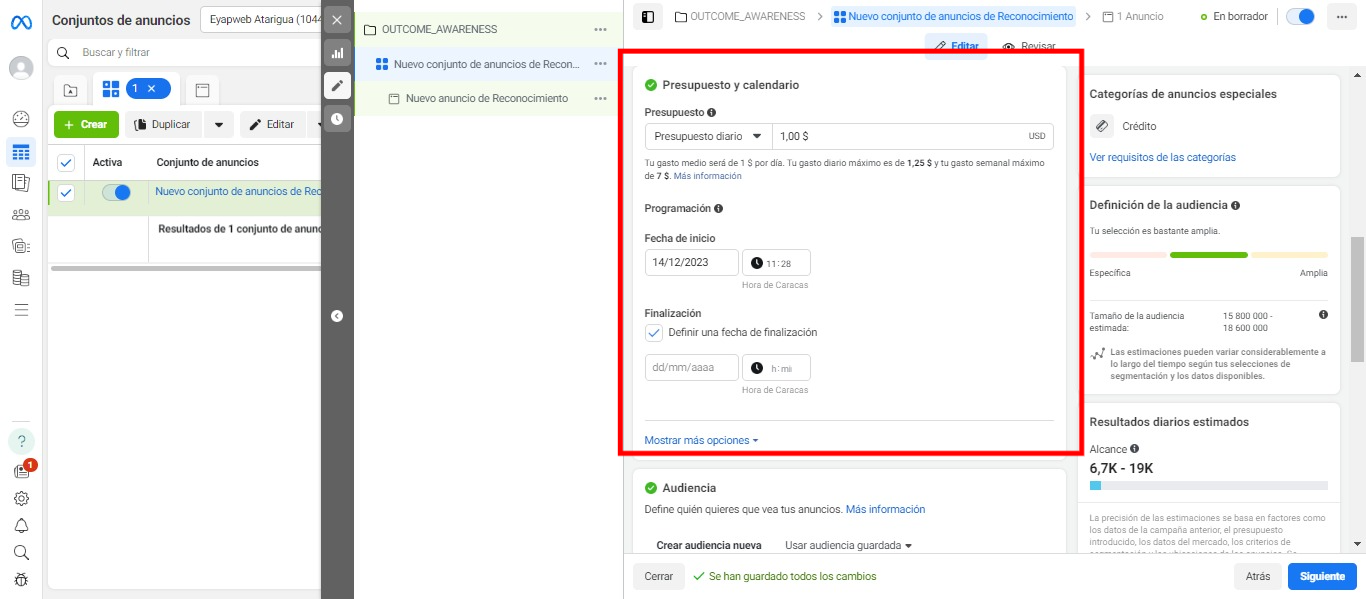Toggle the draft status switch at top right

[x=1300, y=16]
